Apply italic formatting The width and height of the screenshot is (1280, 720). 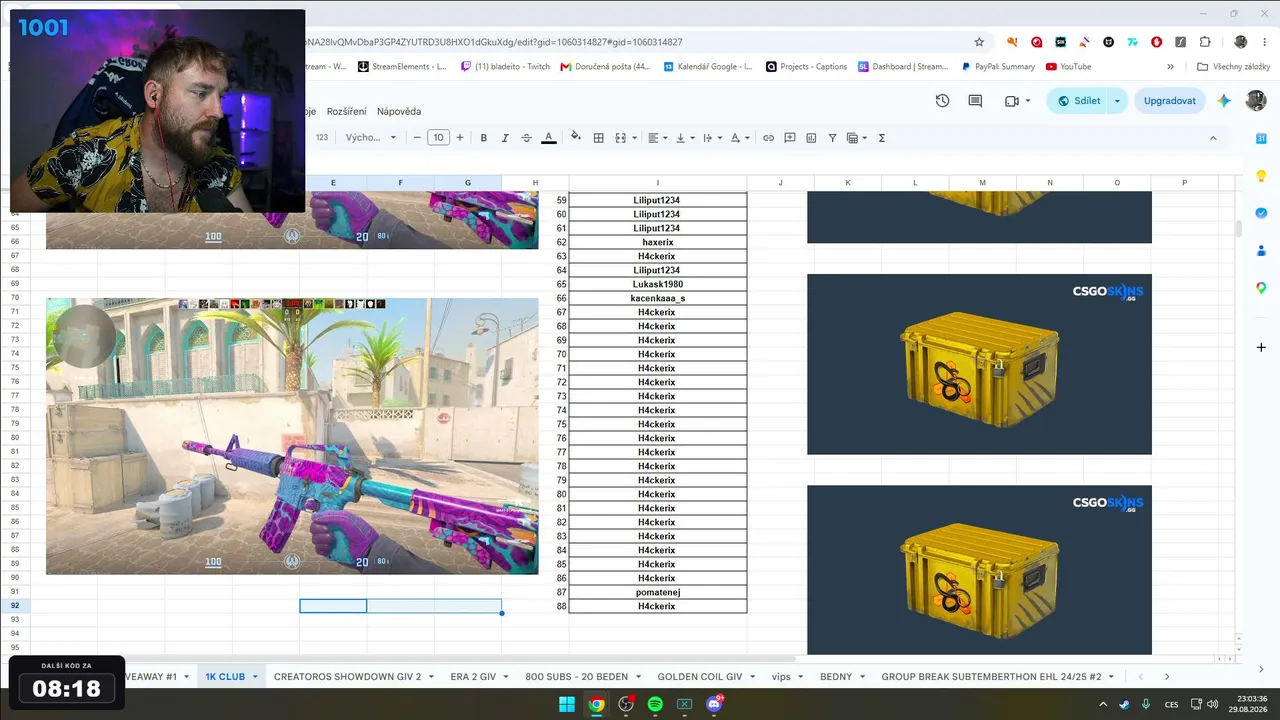505,138
